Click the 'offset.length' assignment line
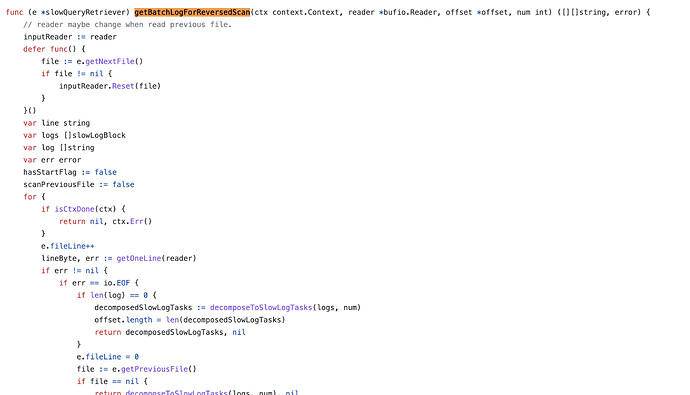Screen dimensions: 690x395 click(190, 320)
